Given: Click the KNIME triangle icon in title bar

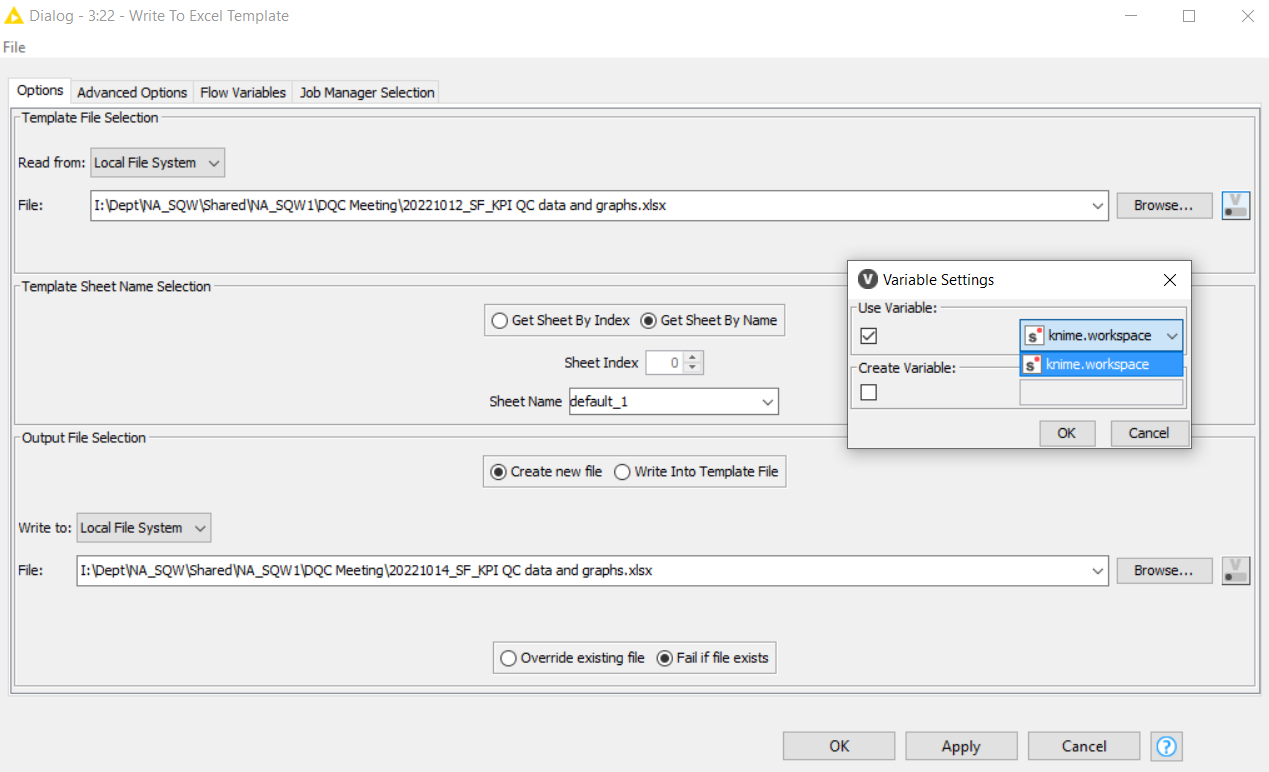Looking at the screenshot, I should coord(14,16).
